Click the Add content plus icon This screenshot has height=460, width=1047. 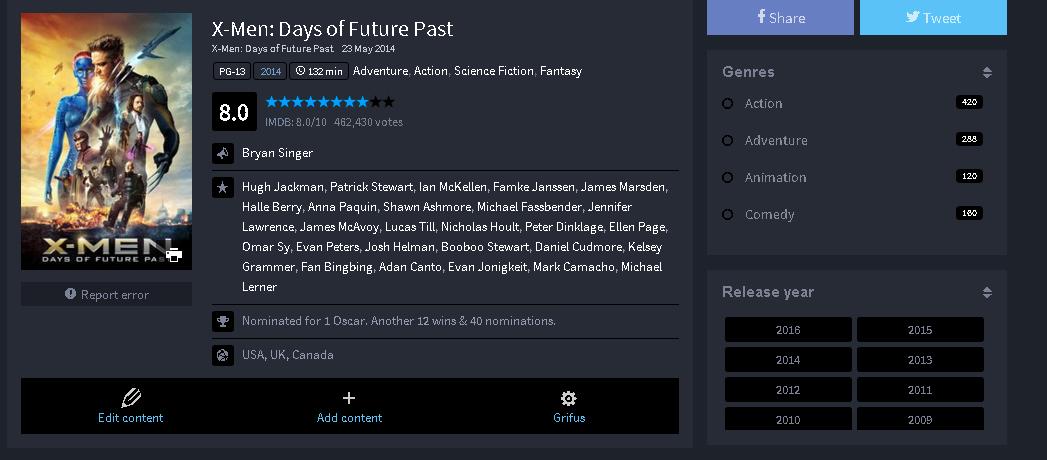pos(349,398)
